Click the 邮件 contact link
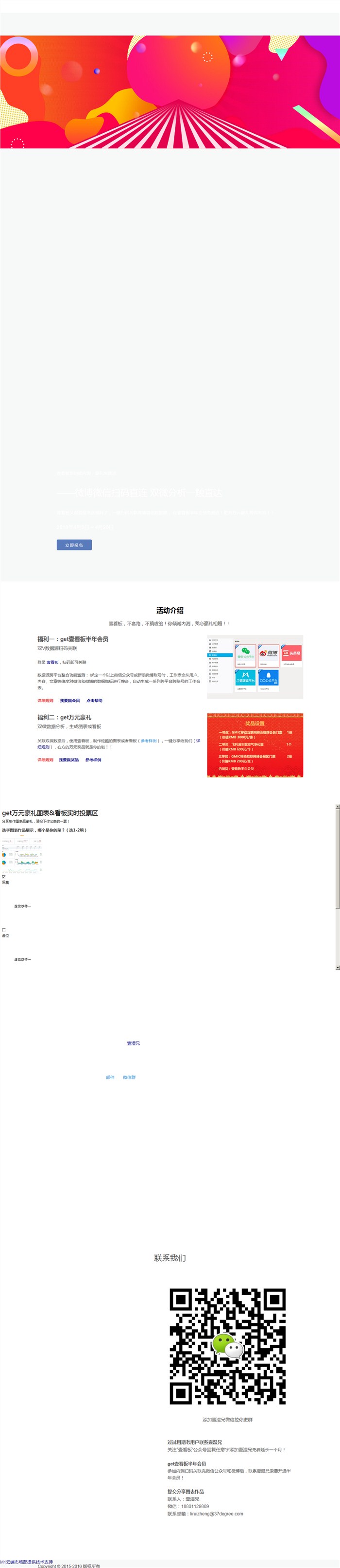The image size is (340, 1568). pos(110,1077)
